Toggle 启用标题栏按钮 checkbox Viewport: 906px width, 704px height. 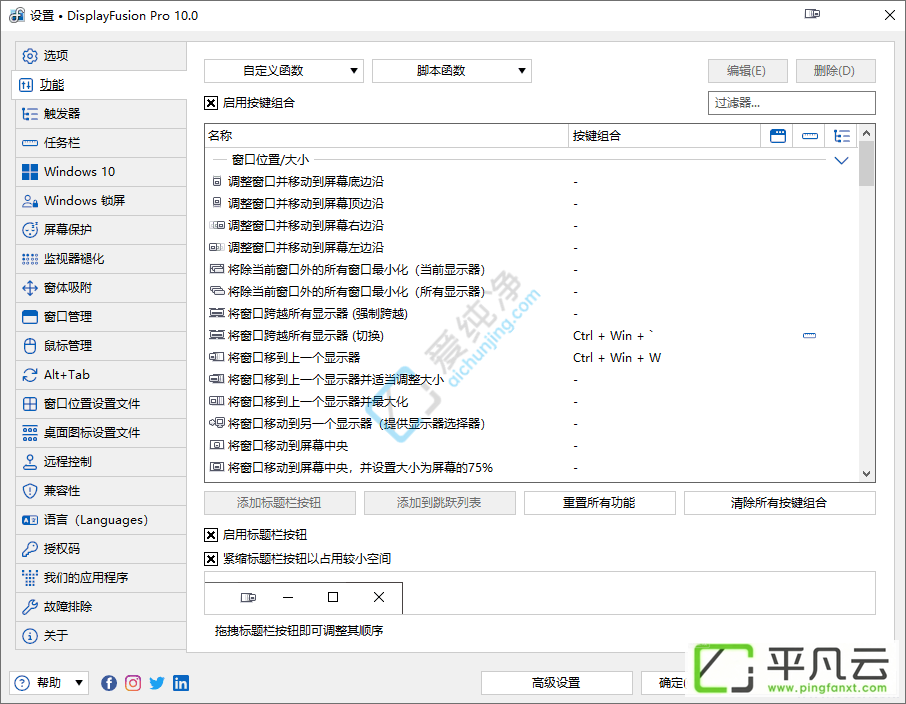[211, 535]
